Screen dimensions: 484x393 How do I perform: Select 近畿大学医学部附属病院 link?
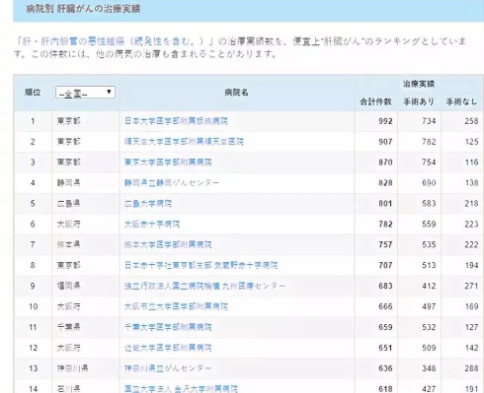(x=168, y=348)
